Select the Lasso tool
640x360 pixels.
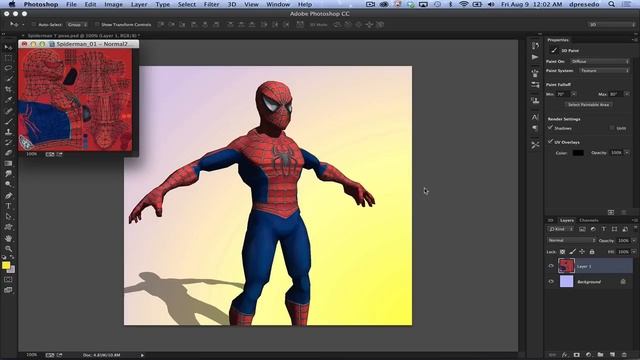click(x=8, y=68)
